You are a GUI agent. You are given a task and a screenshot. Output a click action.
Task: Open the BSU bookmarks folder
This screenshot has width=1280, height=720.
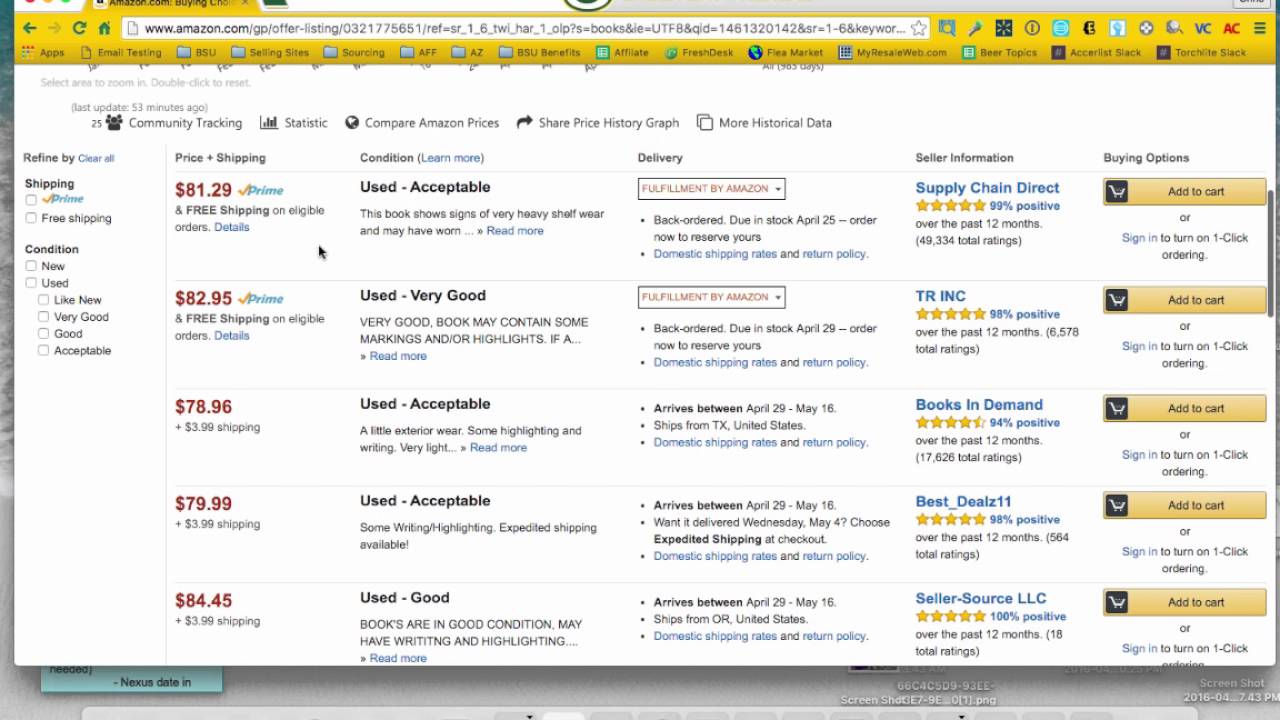pos(196,52)
